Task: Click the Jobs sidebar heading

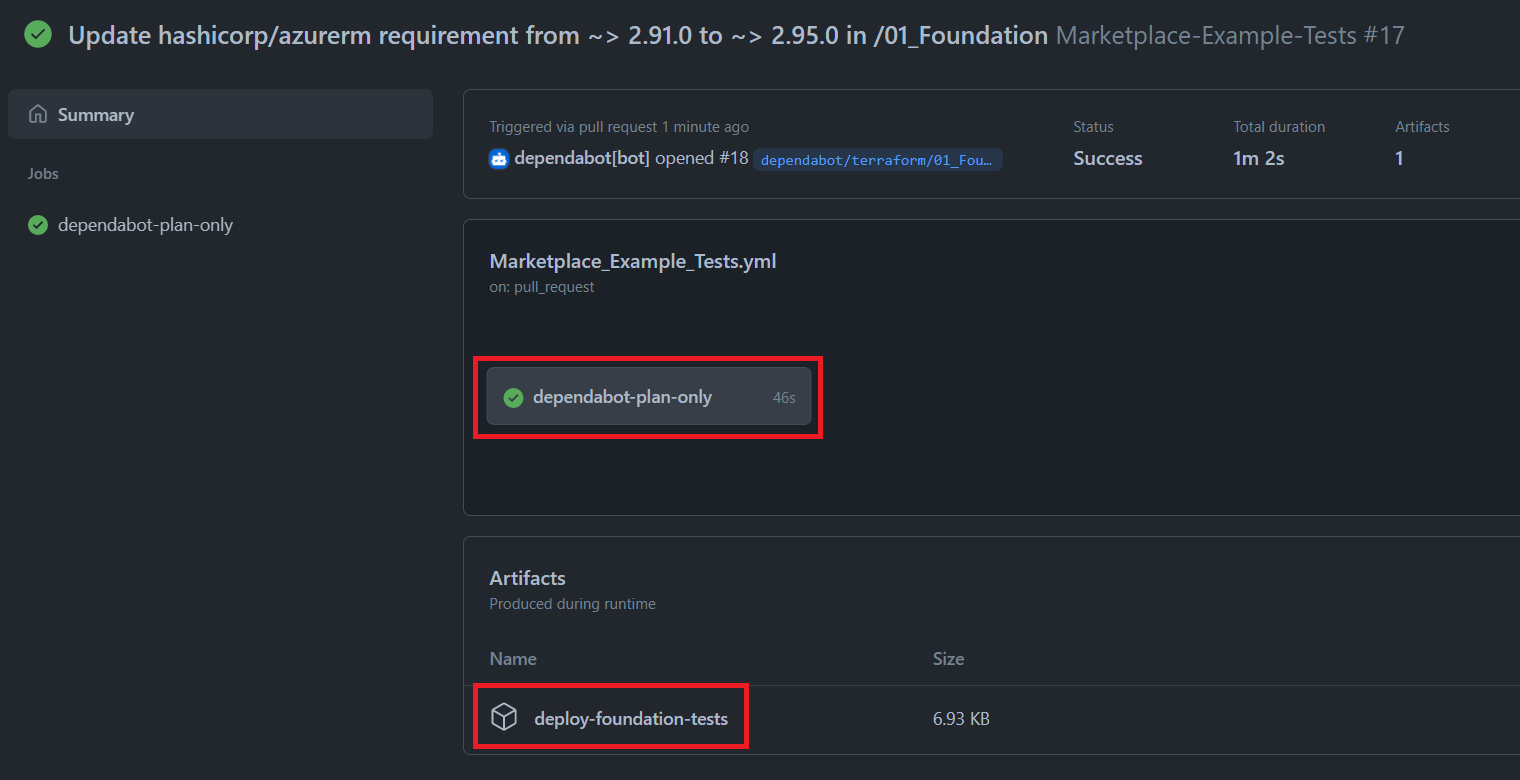Action: click(x=43, y=174)
